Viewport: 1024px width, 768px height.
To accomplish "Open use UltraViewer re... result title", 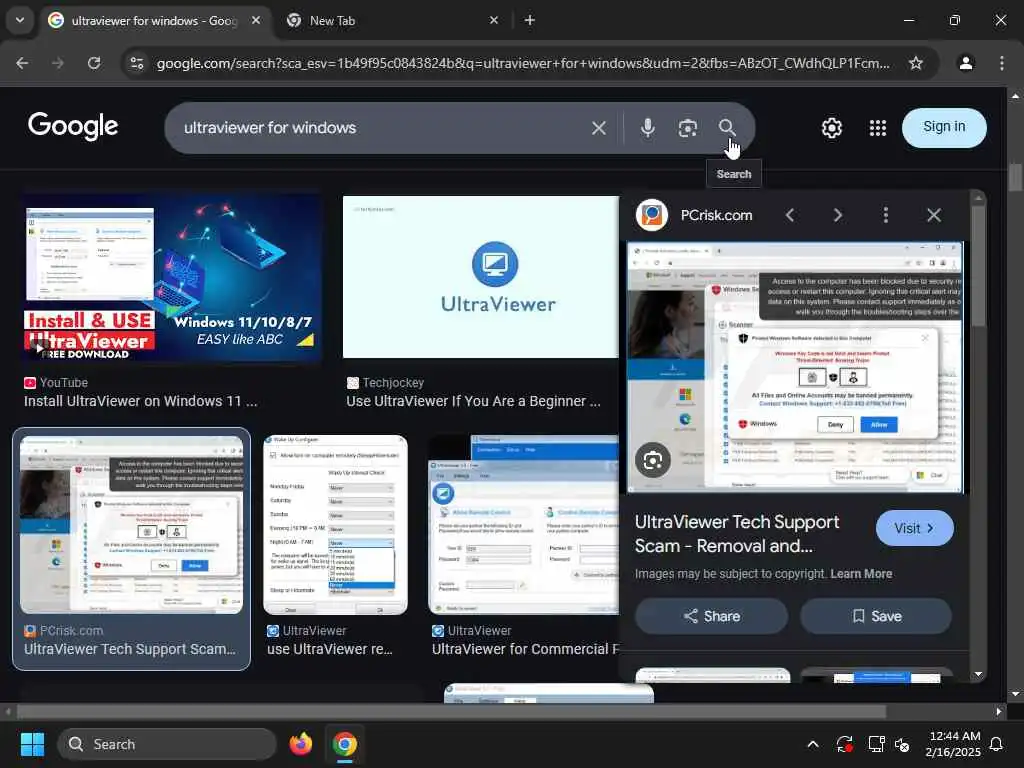I will (330, 649).
